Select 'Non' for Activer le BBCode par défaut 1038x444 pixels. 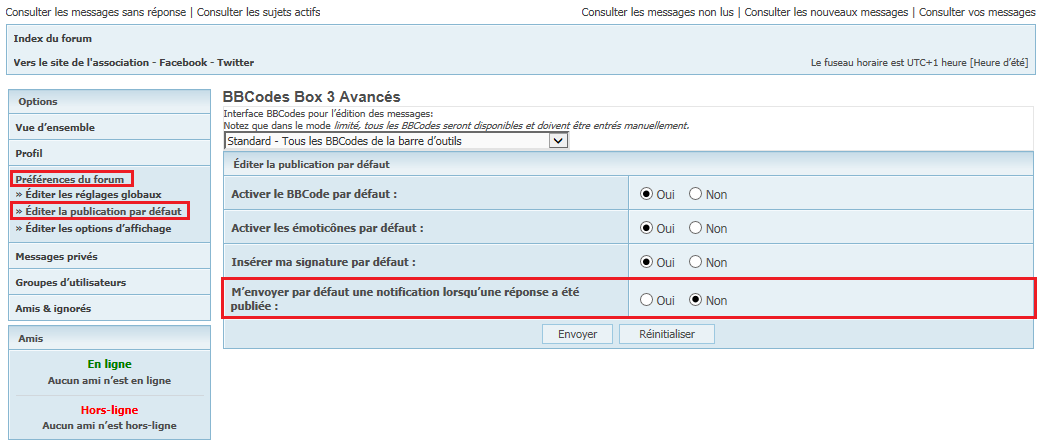pos(696,194)
